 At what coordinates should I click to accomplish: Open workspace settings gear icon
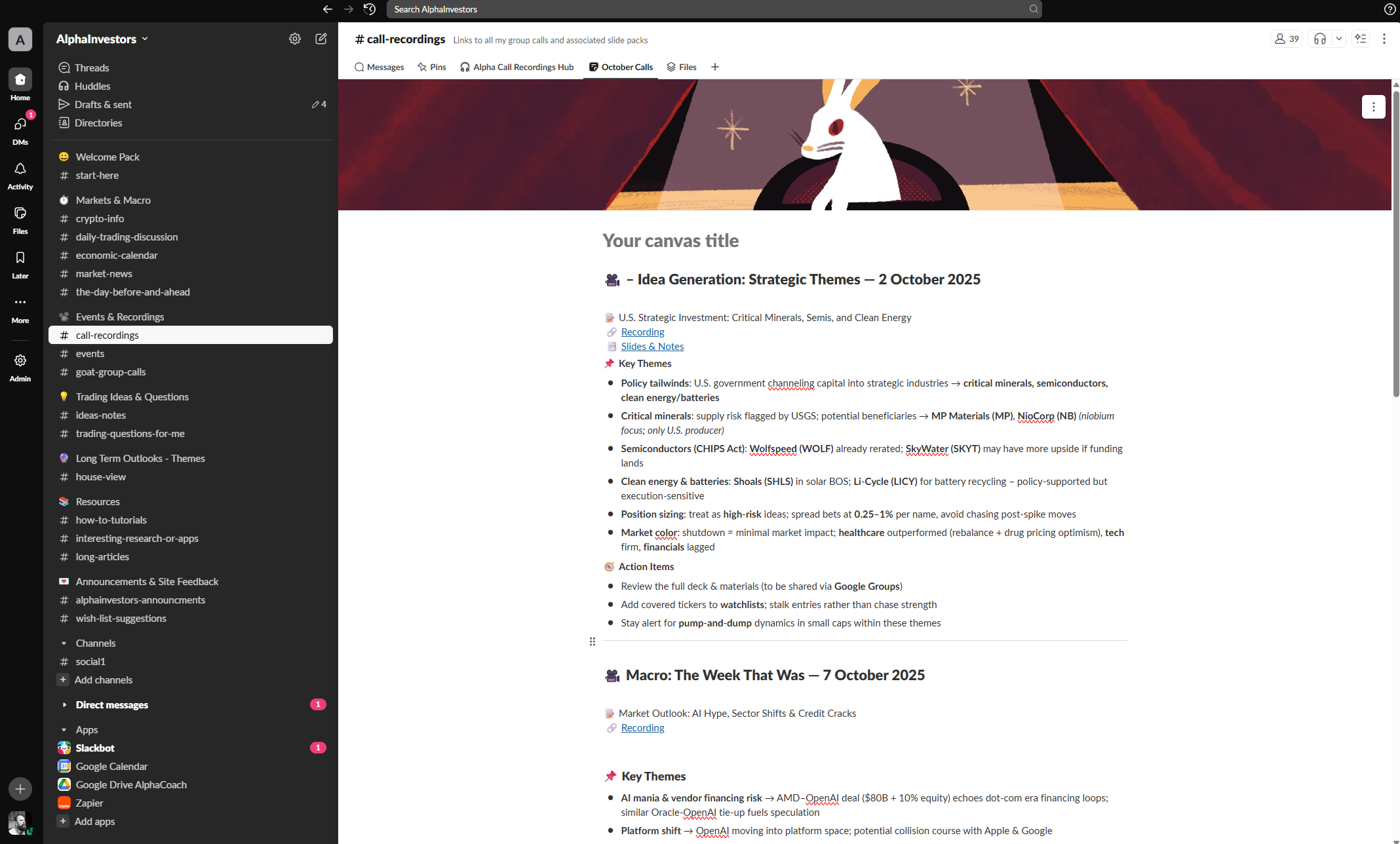(295, 39)
